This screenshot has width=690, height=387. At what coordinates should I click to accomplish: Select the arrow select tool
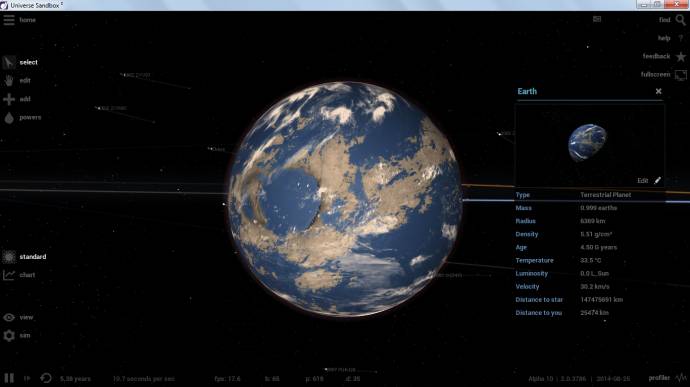9,62
